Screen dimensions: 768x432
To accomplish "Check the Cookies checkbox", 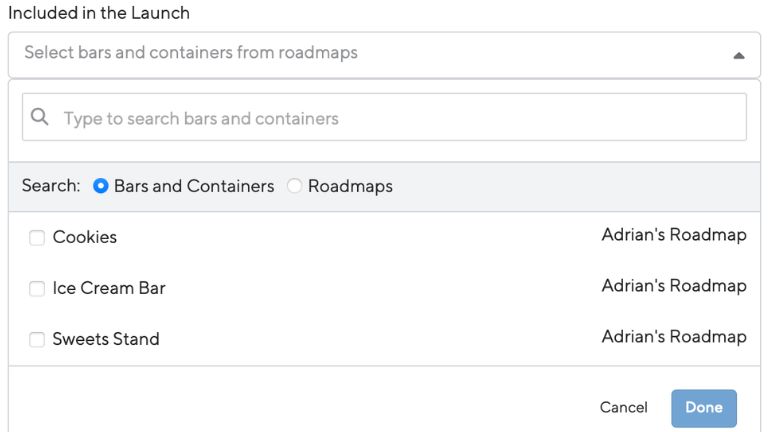I will coord(37,238).
